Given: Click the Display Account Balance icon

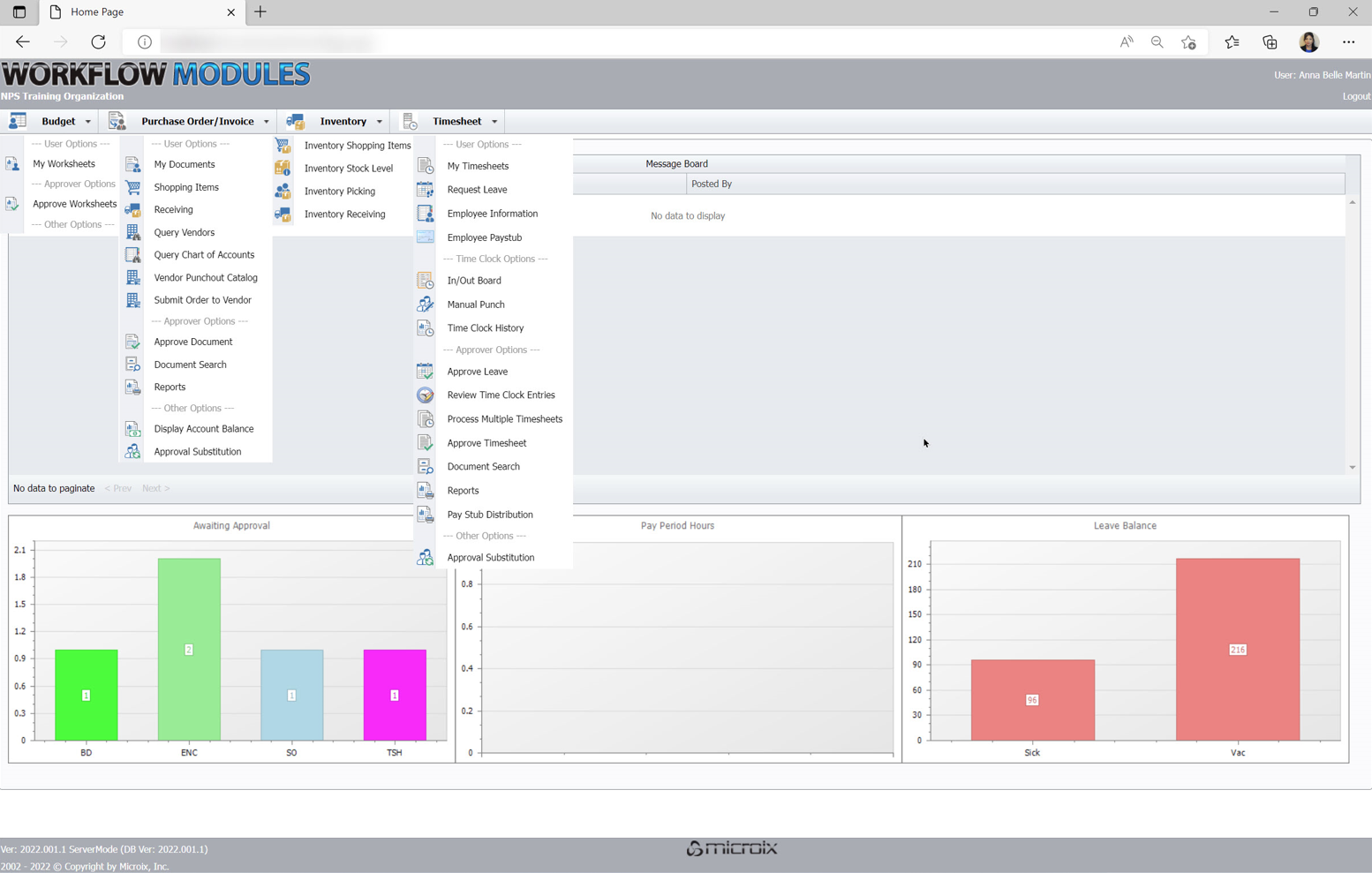Looking at the screenshot, I should pos(132,429).
